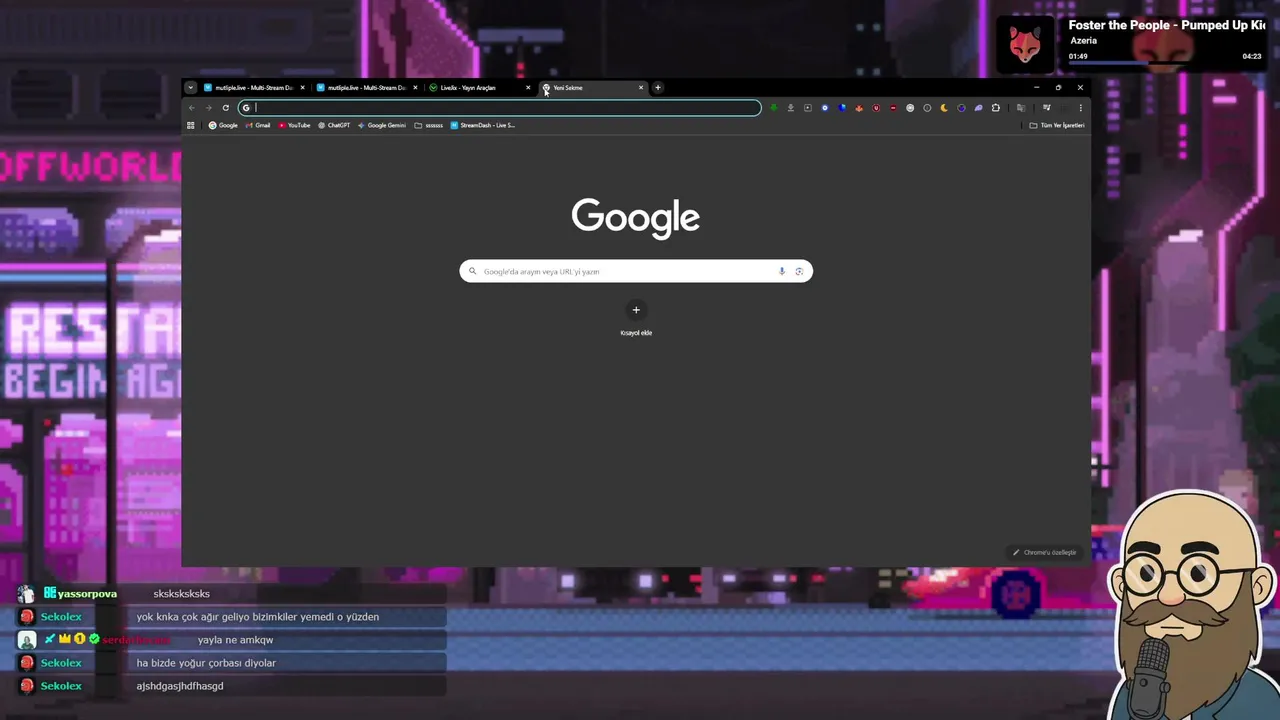Click the blue shield extension icon
Screen dimensions: 1280x720
pos(842,108)
